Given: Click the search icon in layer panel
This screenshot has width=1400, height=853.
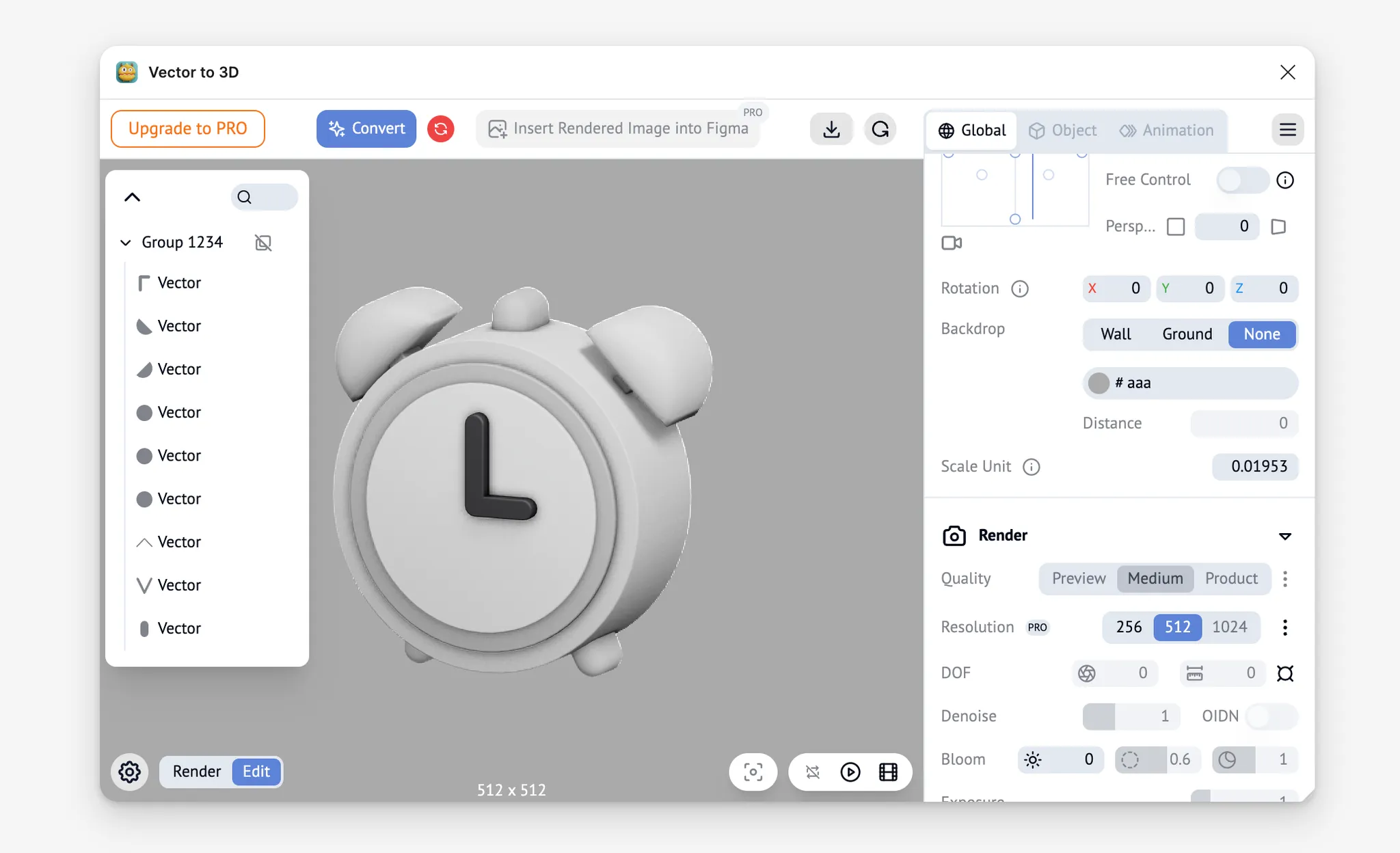Looking at the screenshot, I should (244, 198).
